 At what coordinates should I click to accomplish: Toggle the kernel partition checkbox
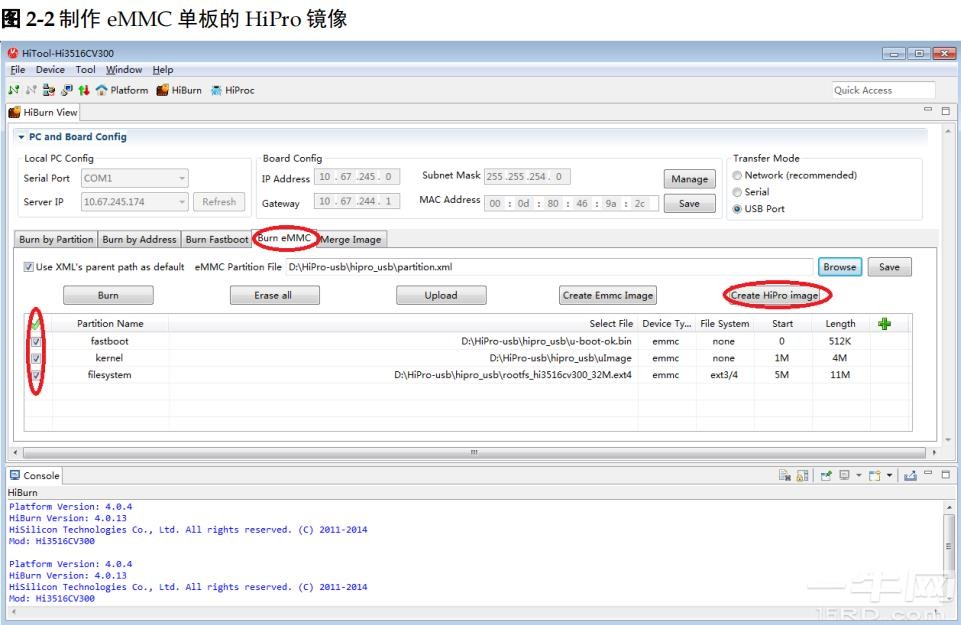point(36,358)
